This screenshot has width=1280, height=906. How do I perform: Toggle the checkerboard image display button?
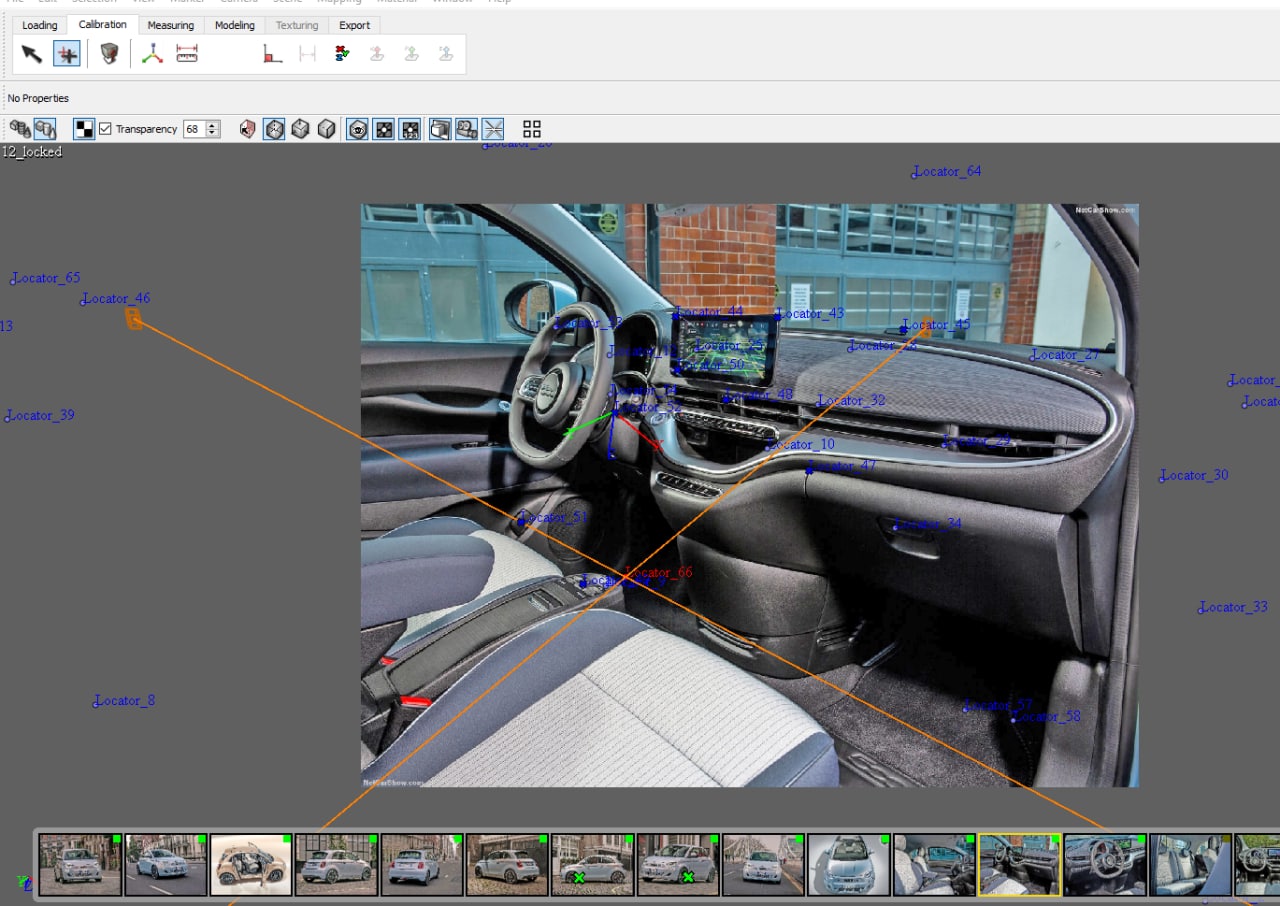pyautogui.click(x=84, y=129)
